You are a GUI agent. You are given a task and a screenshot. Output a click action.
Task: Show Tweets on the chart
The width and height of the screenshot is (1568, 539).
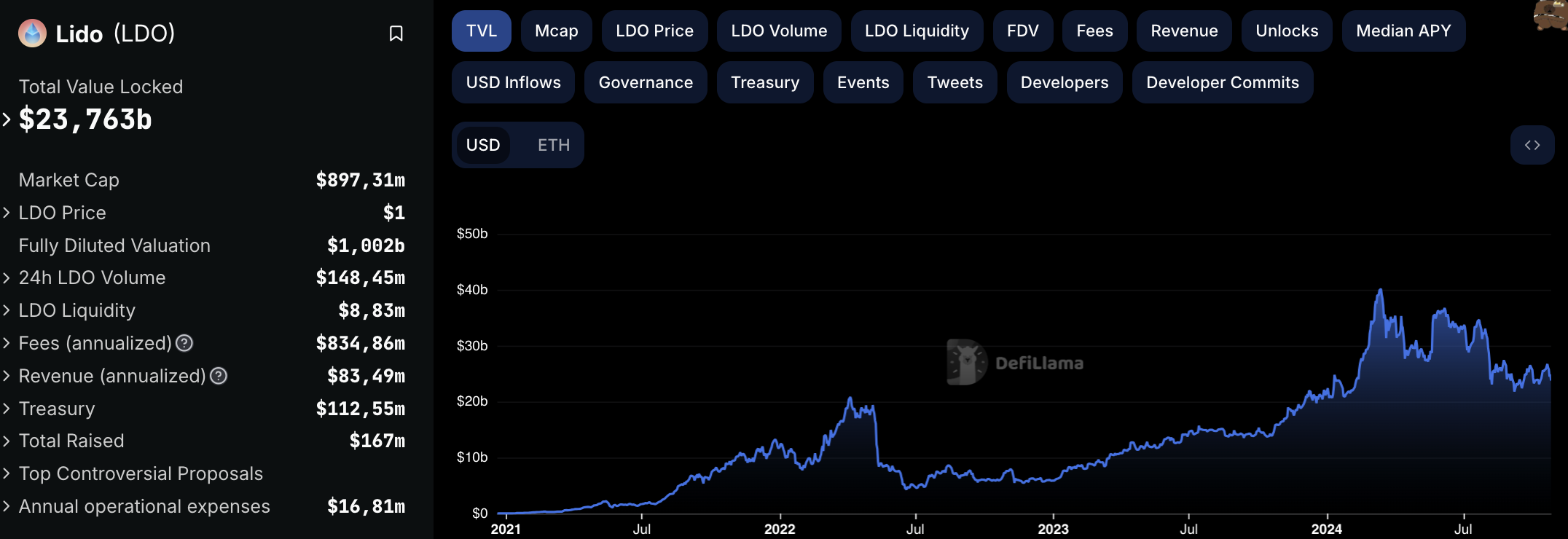[x=955, y=82]
